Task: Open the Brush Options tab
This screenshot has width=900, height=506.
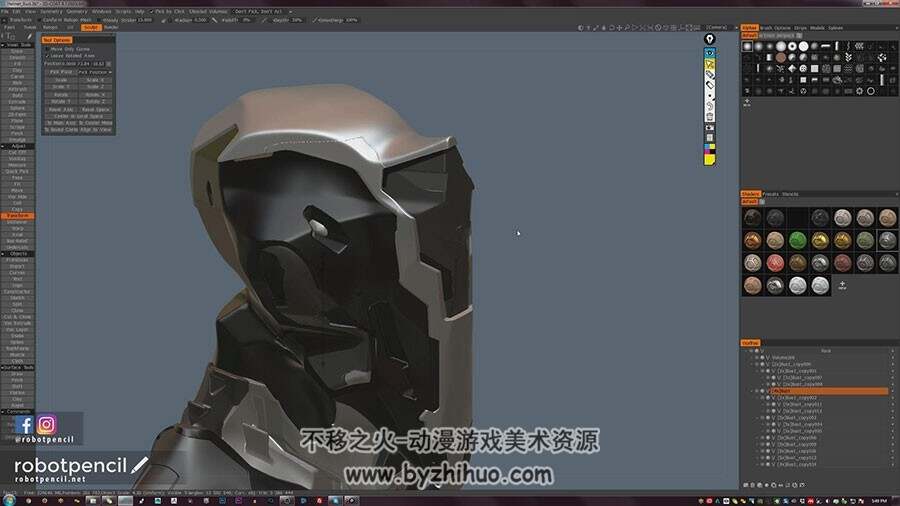Action: pos(775,28)
